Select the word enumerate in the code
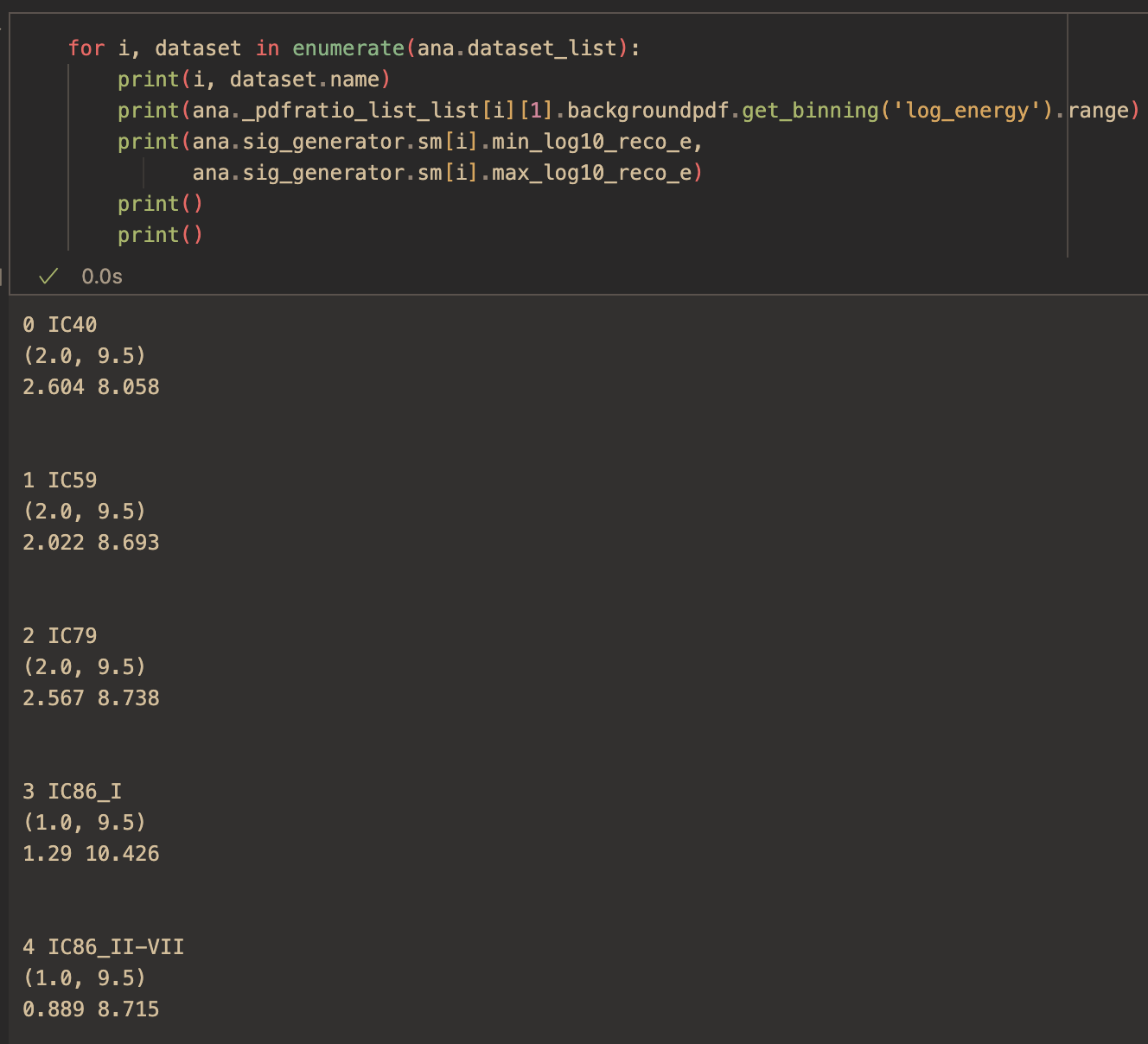 (x=346, y=48)
